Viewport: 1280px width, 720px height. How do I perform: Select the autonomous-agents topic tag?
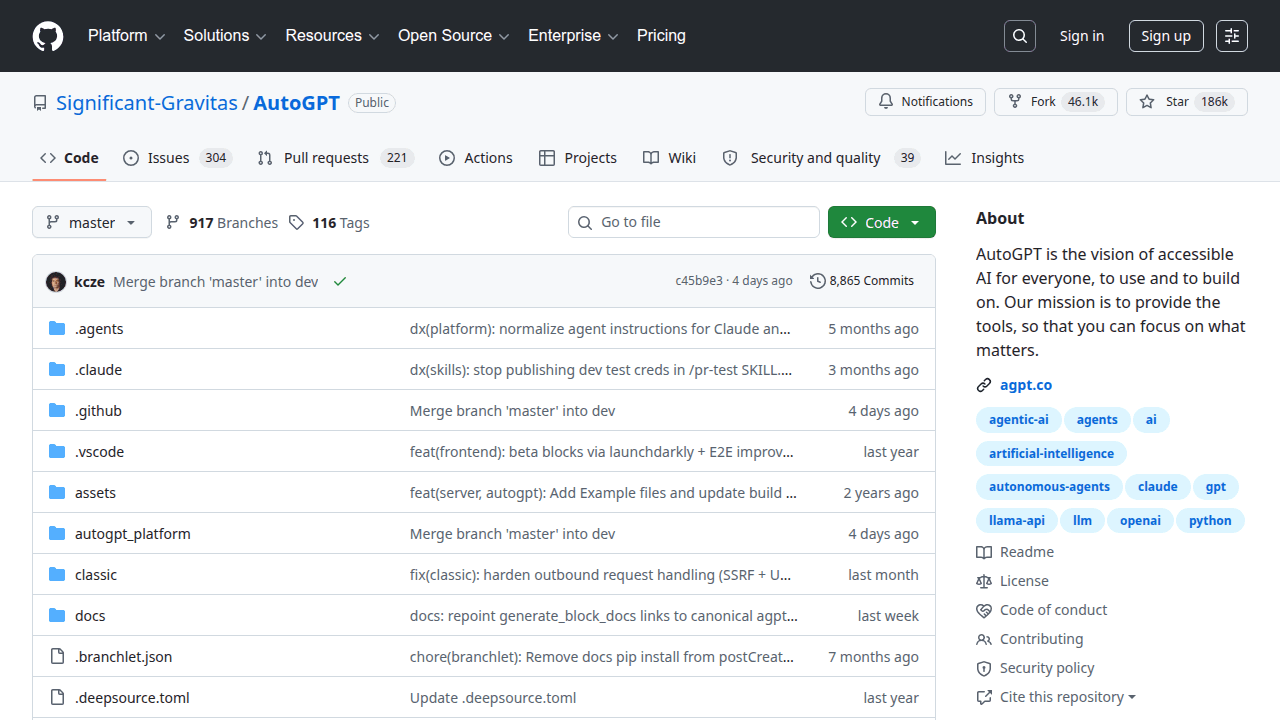tap(1050, 487)
